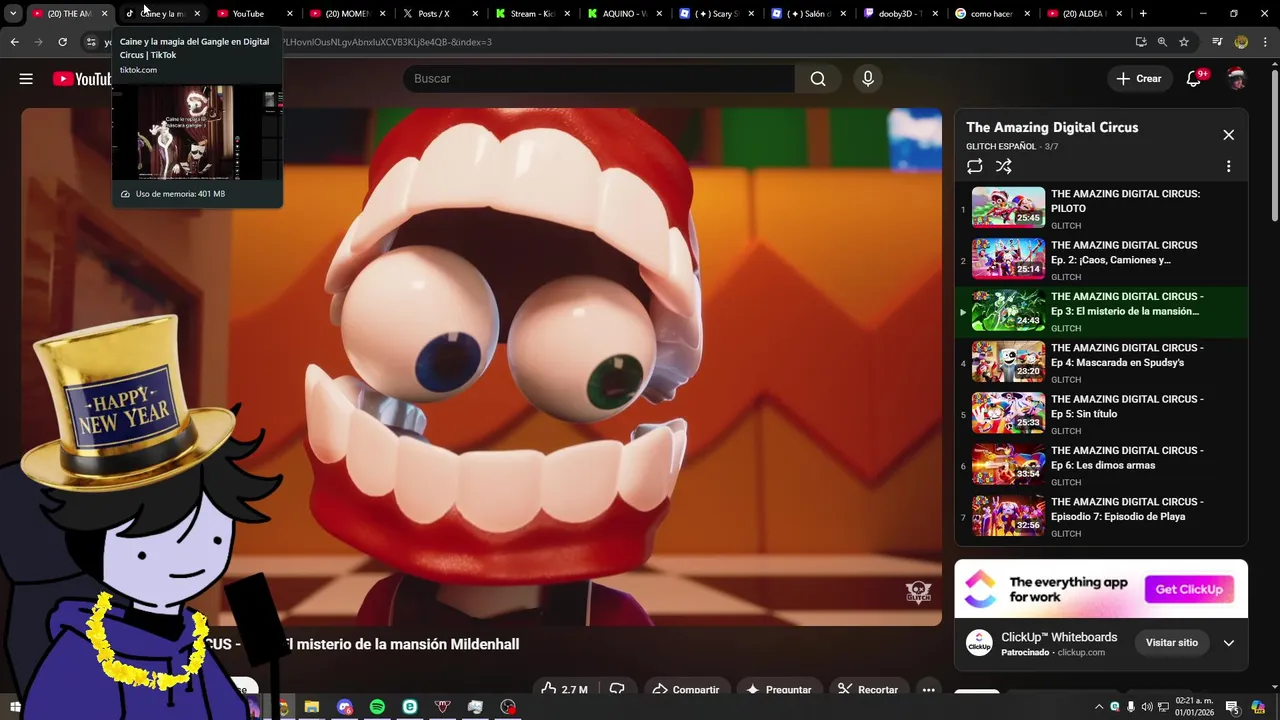Play Ep. 2 ¡Caos, Camiones y... video
This screenshot has height=720, width=1280.
1100,260
